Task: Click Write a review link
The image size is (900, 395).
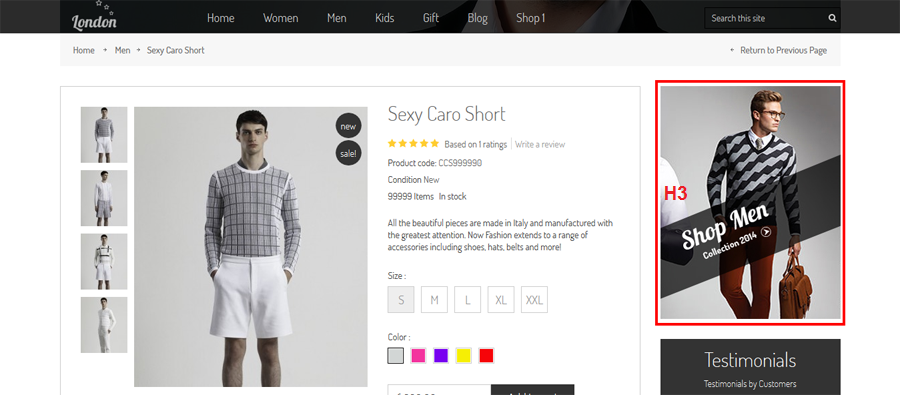Action: pos(540,145)
